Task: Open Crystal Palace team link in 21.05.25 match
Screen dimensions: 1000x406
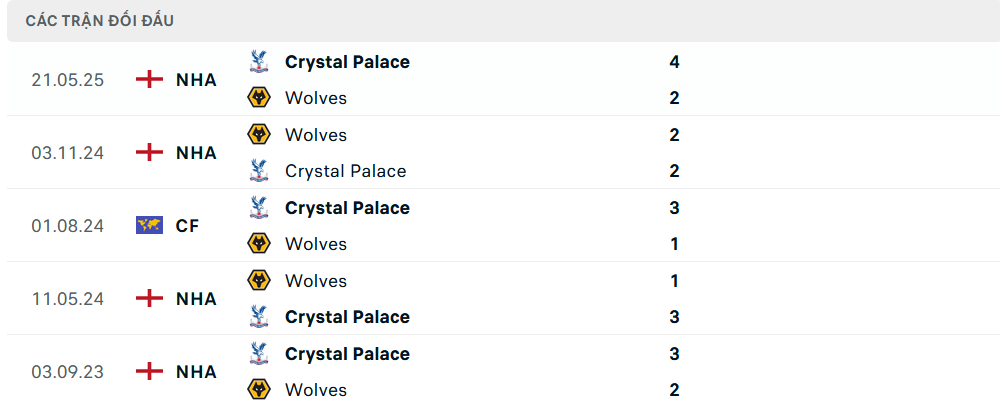Action: click(x=347, y=62)
